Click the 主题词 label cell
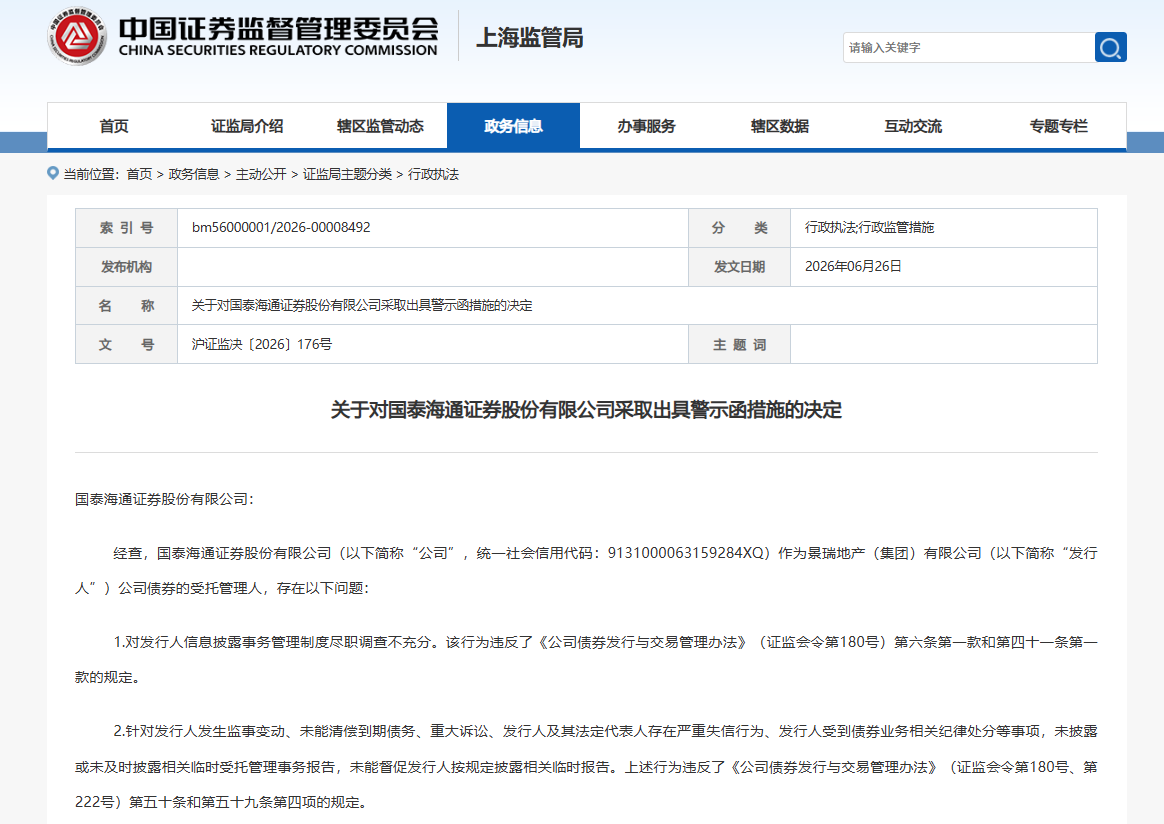1164x824 pixels. [739, 344]
